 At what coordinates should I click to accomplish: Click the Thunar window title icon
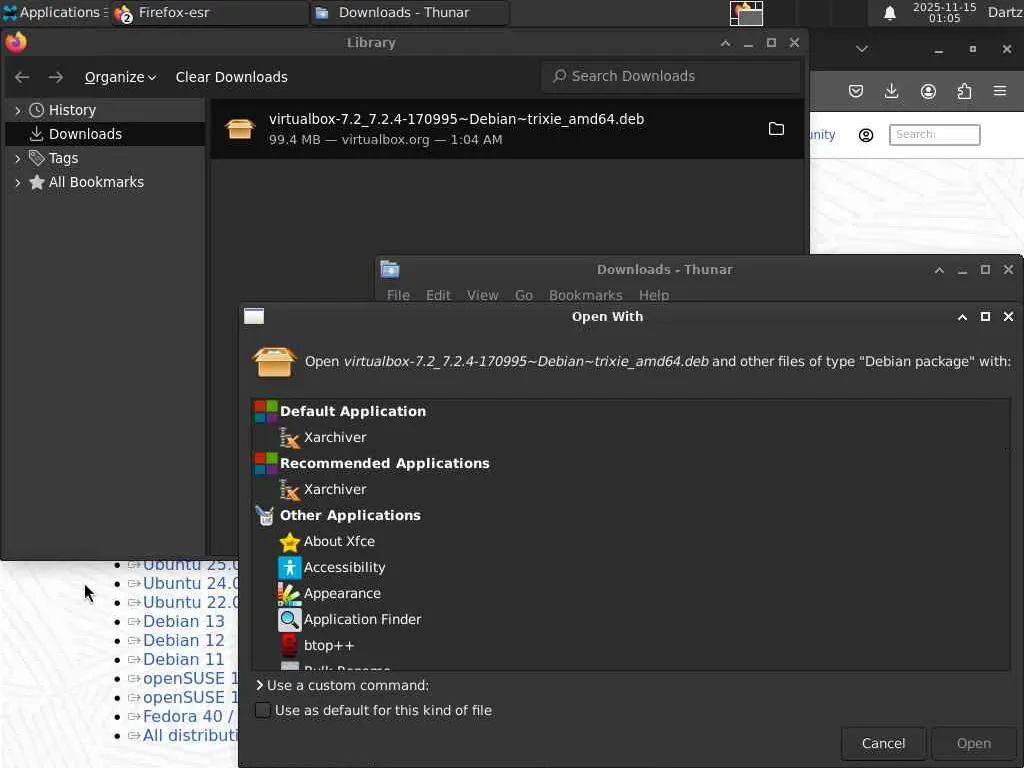click(x=390, y=269)
